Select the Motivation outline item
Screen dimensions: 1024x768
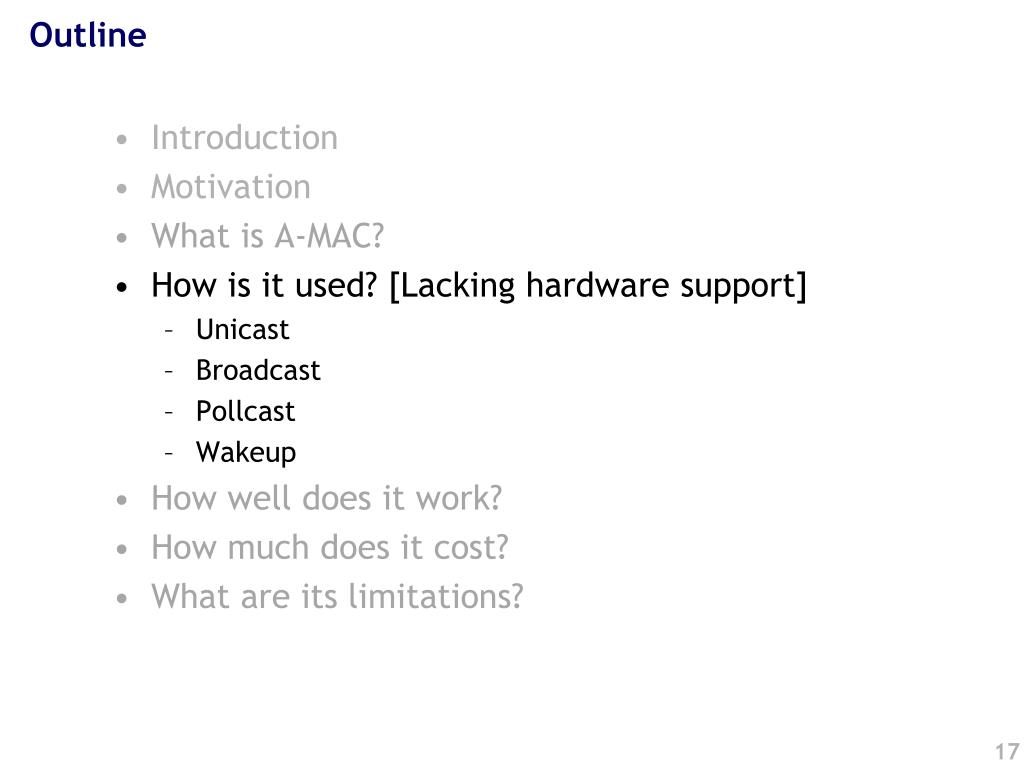pos(231,187)
